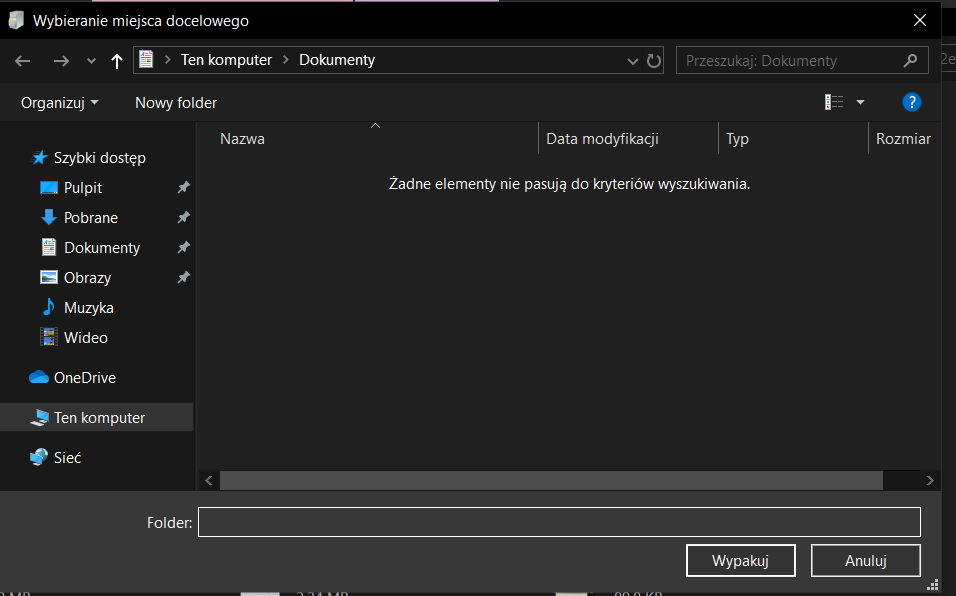Expand the view options dropdown arrow
956x596 pixels.
click(x=860, y=102)
